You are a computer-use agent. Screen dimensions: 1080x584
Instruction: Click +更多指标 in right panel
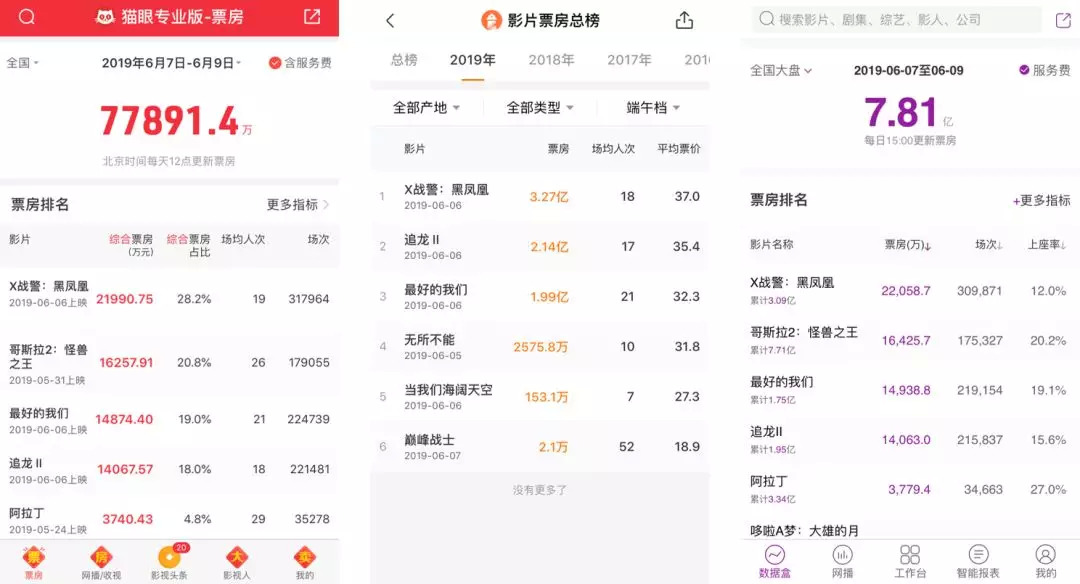(x=1041, y=200)
